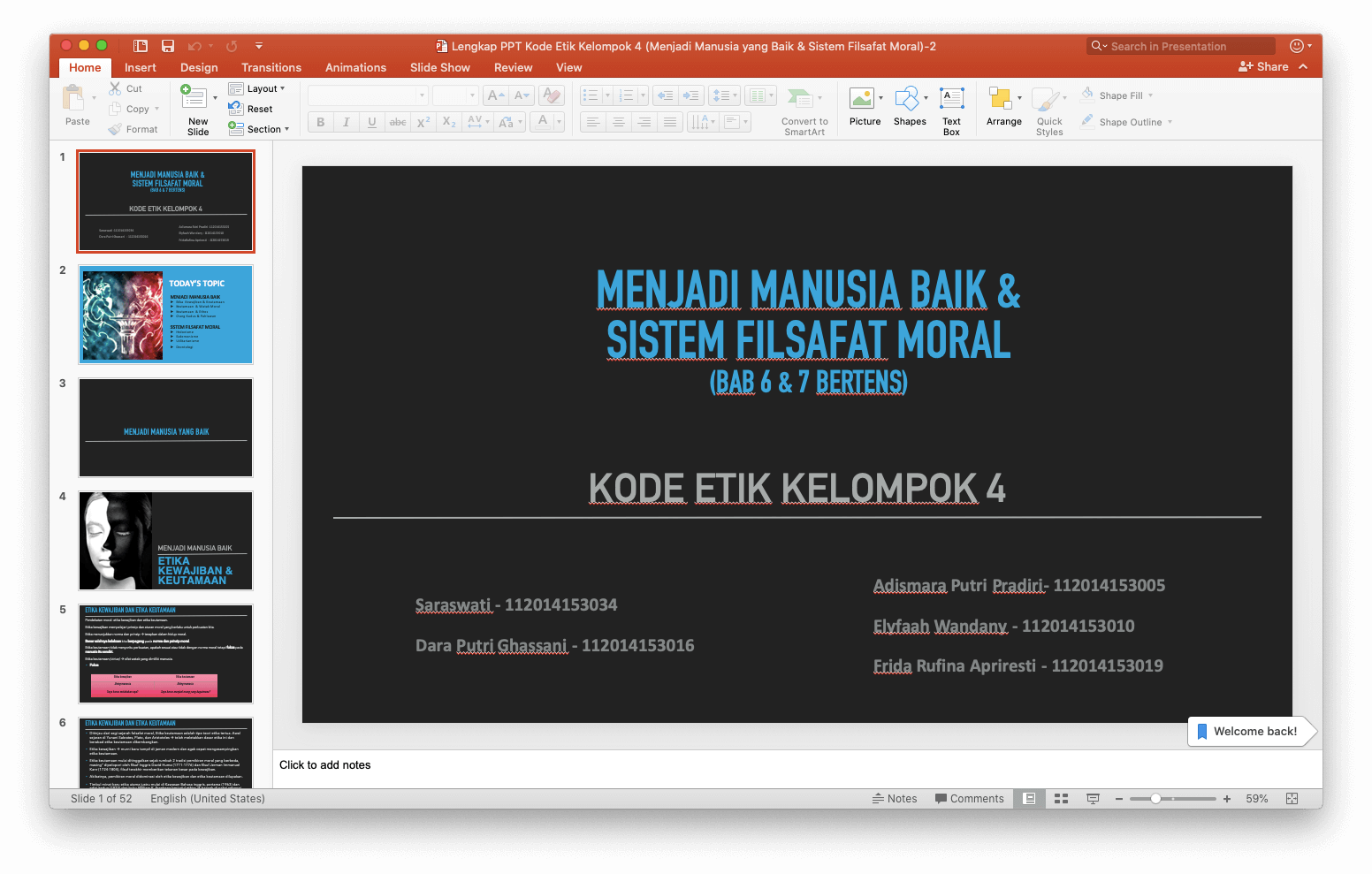This screenshot has width=1372, height=874.
Task: Insert a Text Box
Action: [951, 110]
